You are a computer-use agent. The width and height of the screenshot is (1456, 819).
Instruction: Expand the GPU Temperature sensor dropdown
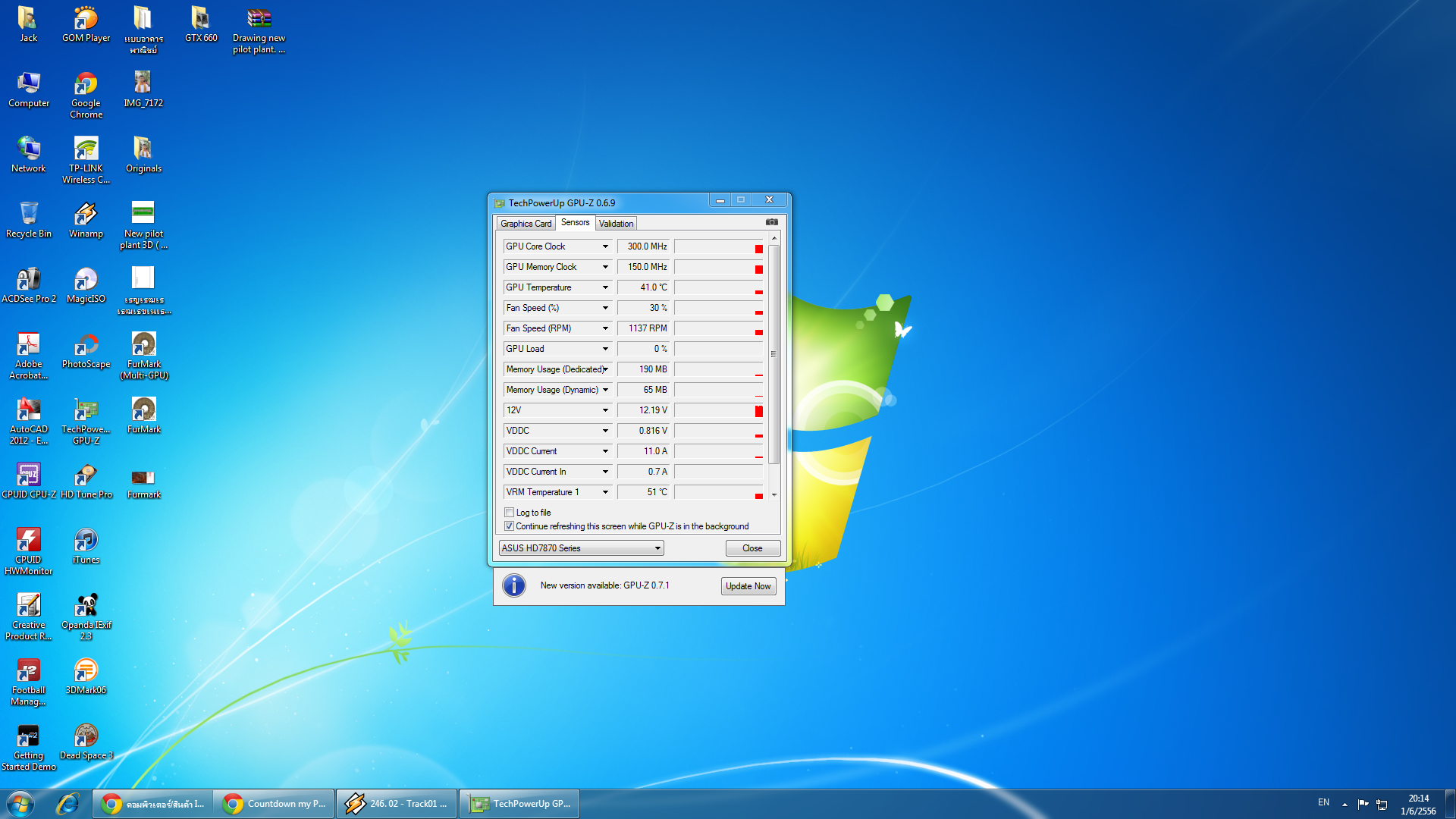pyautogui.click(x=605, y=287)
